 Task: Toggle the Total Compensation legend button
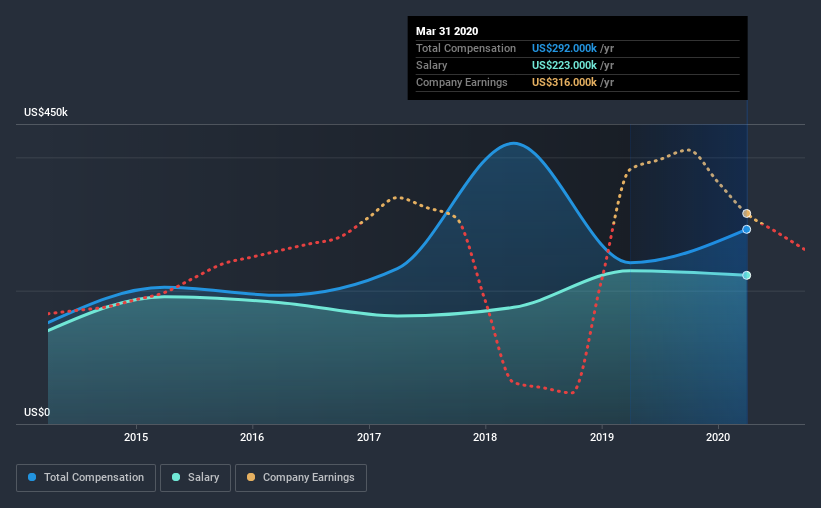86,478
